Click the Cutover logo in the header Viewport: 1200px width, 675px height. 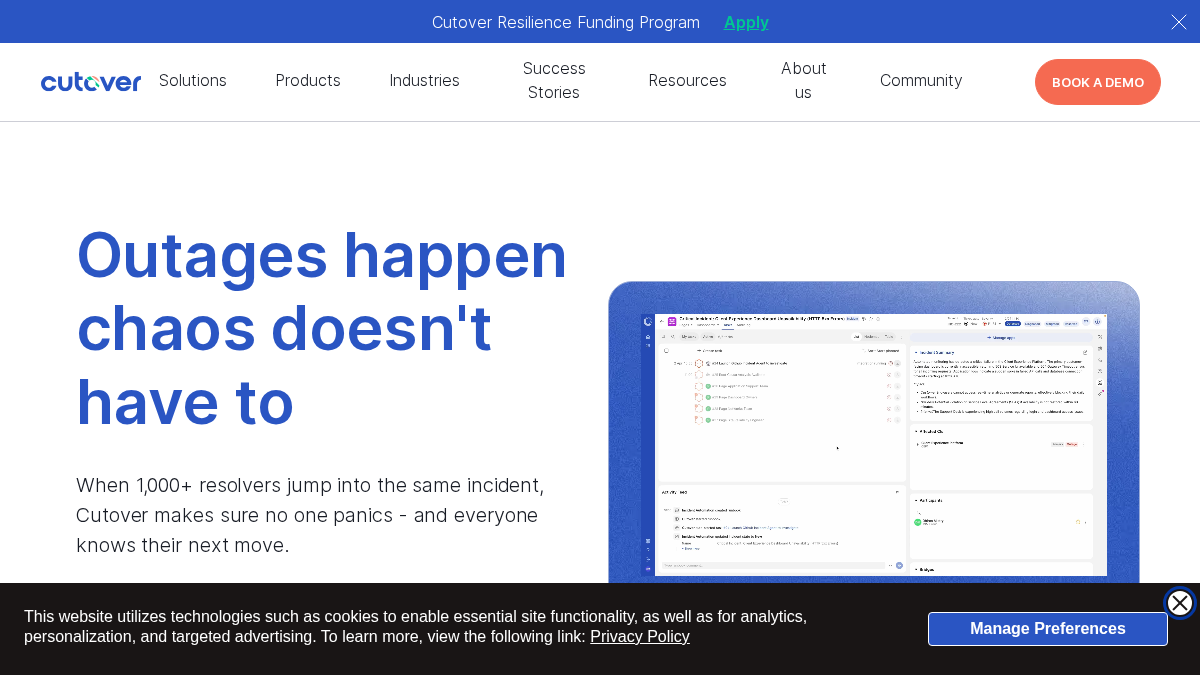(91, 82)
